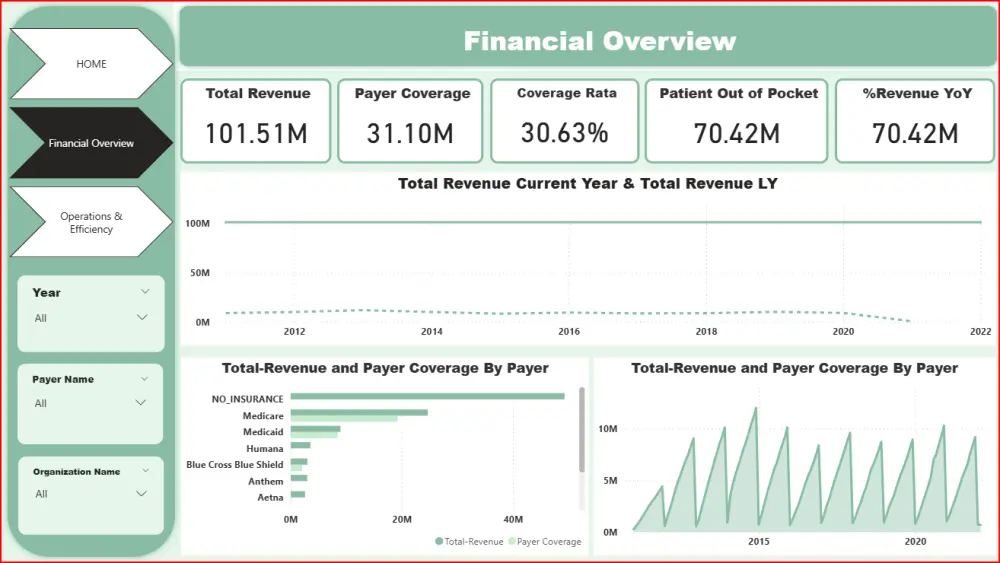This screenshot has width=1000, height=563.
Task: Click the solid 100M revenue line
Action: coord(603,222)
